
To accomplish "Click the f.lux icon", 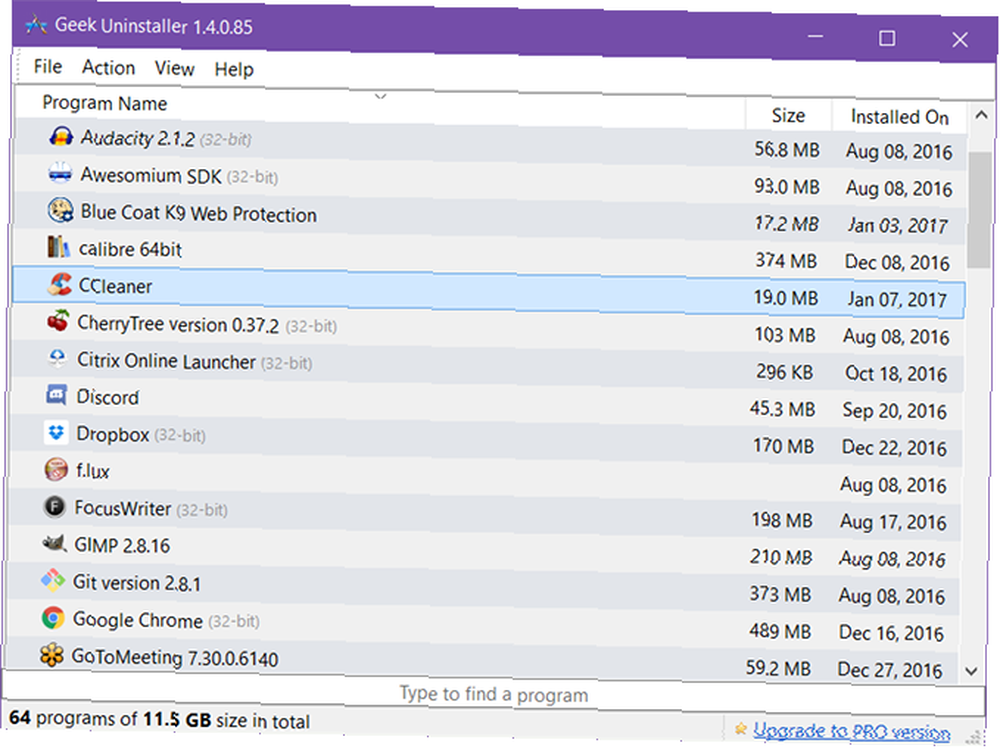I will coord(56,470).
